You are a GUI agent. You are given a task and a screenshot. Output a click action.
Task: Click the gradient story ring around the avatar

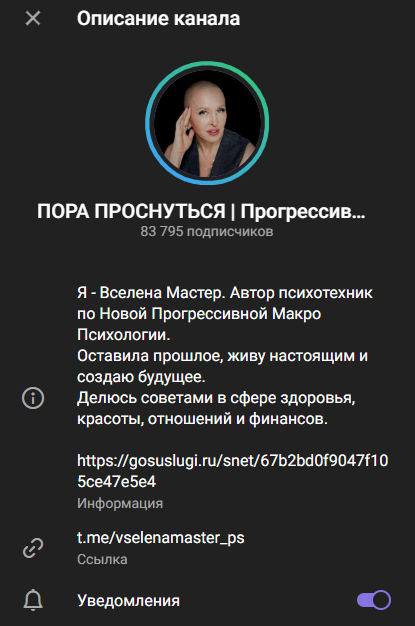(x=207, y=63)
